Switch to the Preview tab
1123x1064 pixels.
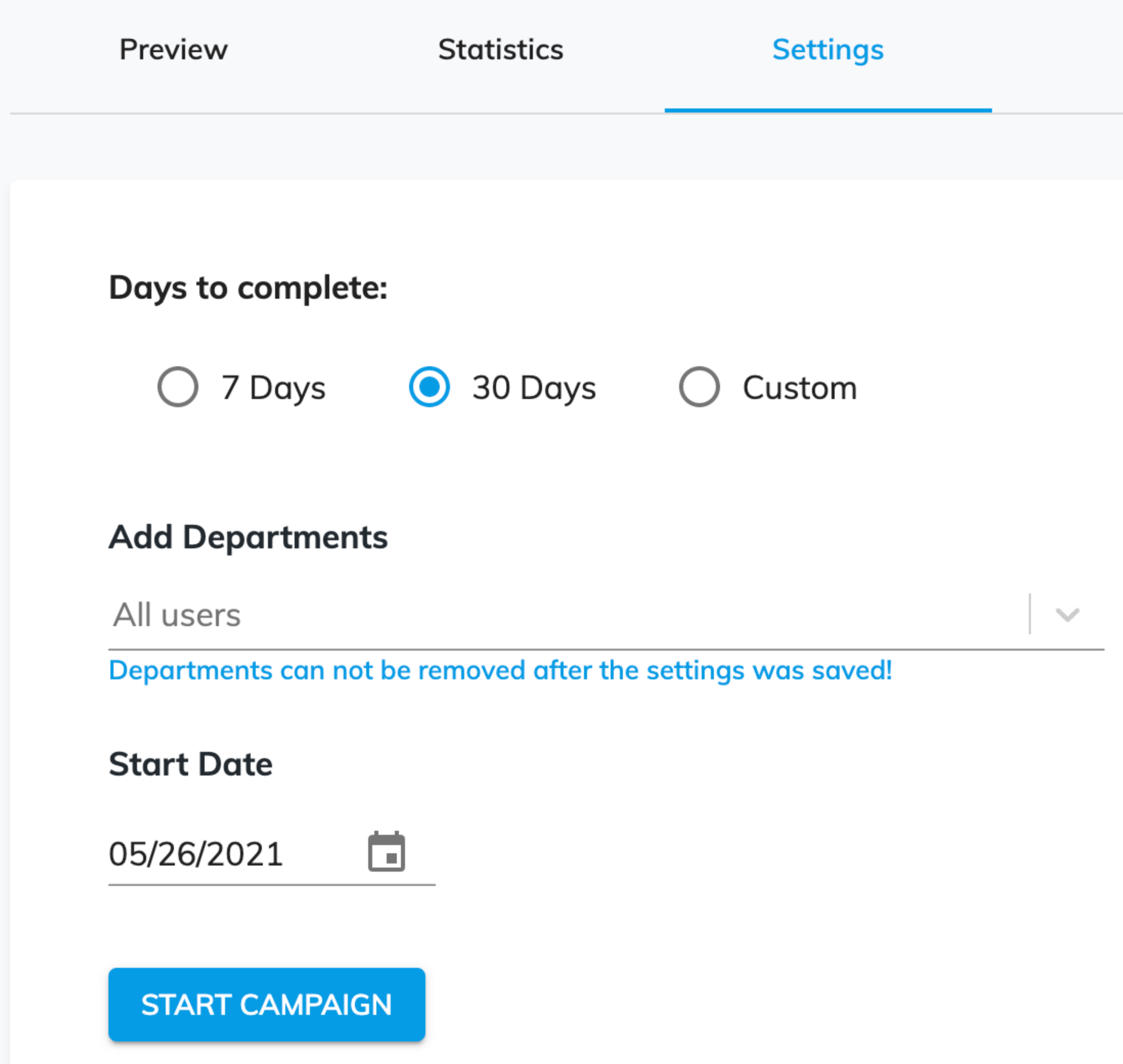(x=173, y=50)
